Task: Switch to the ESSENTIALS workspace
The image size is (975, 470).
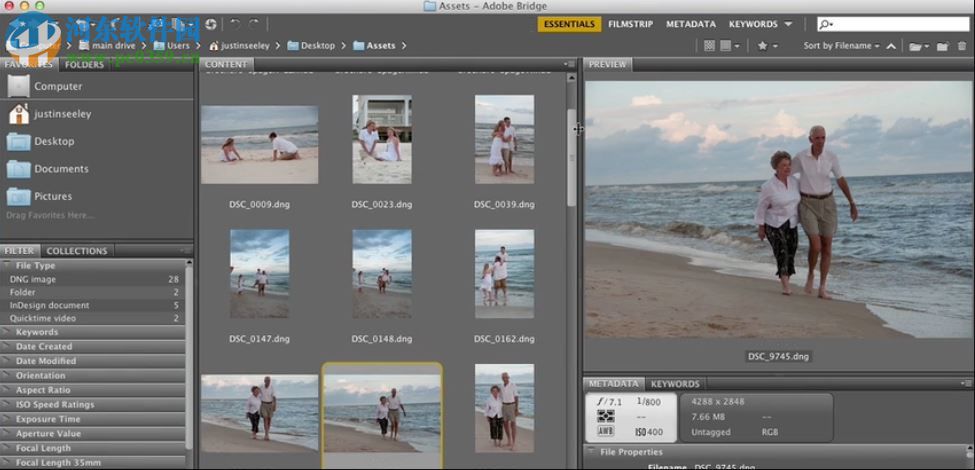Action: click(569, 24)
